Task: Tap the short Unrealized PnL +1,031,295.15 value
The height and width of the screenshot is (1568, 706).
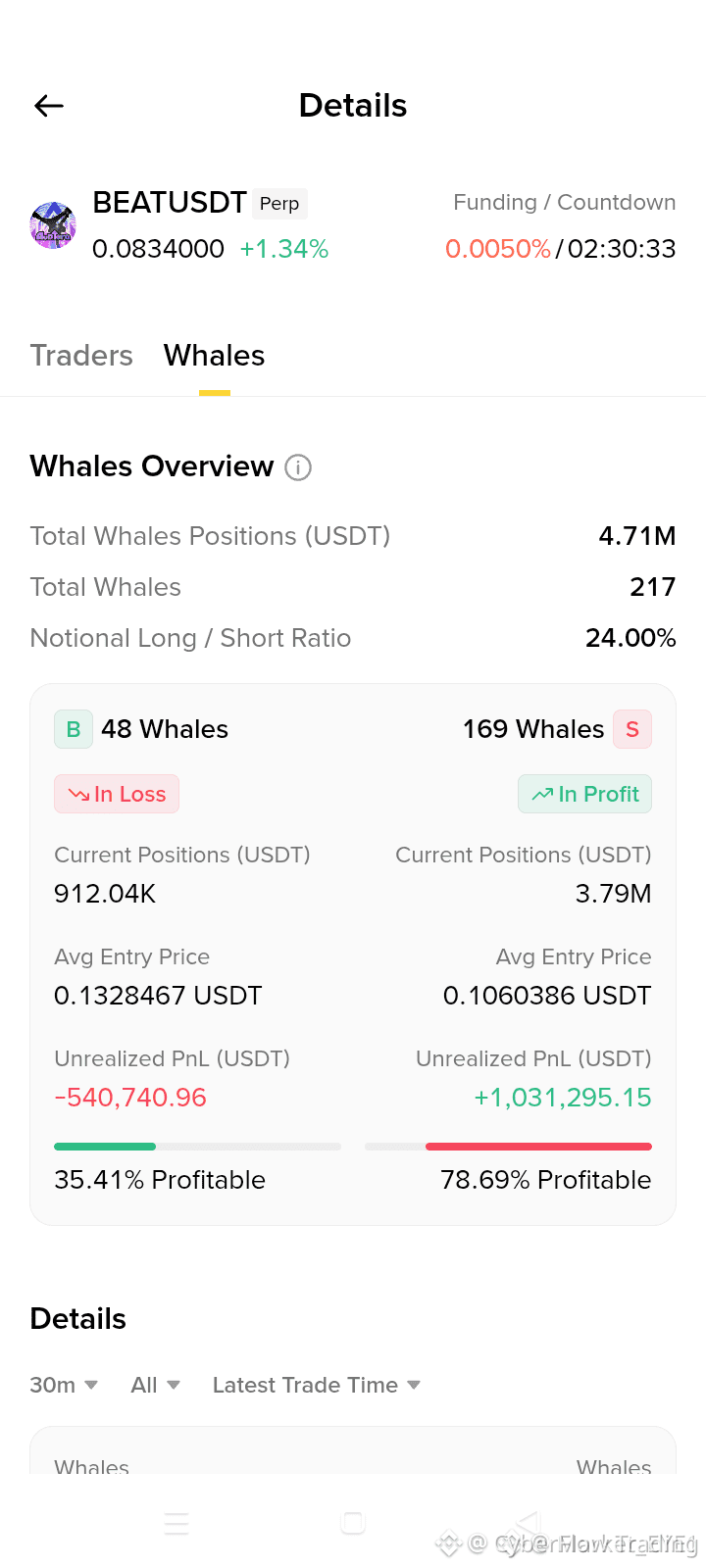Action: point(563,1098)
